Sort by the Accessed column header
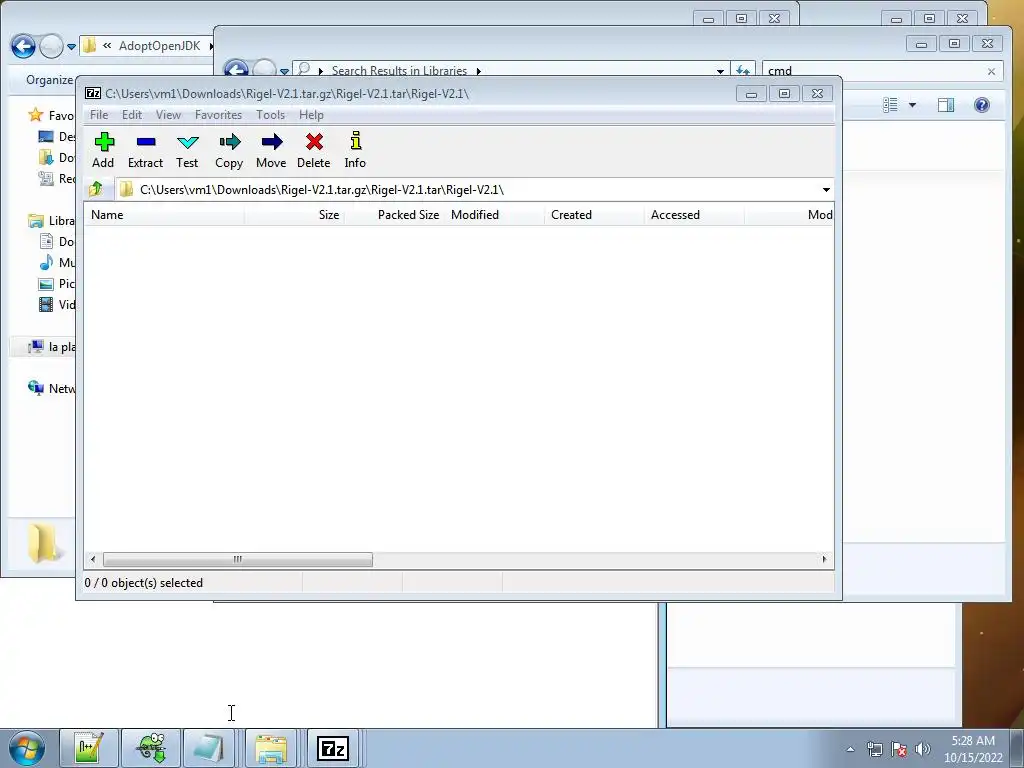Viewport: 1024px width, 768px height. [x=694, y=215]
